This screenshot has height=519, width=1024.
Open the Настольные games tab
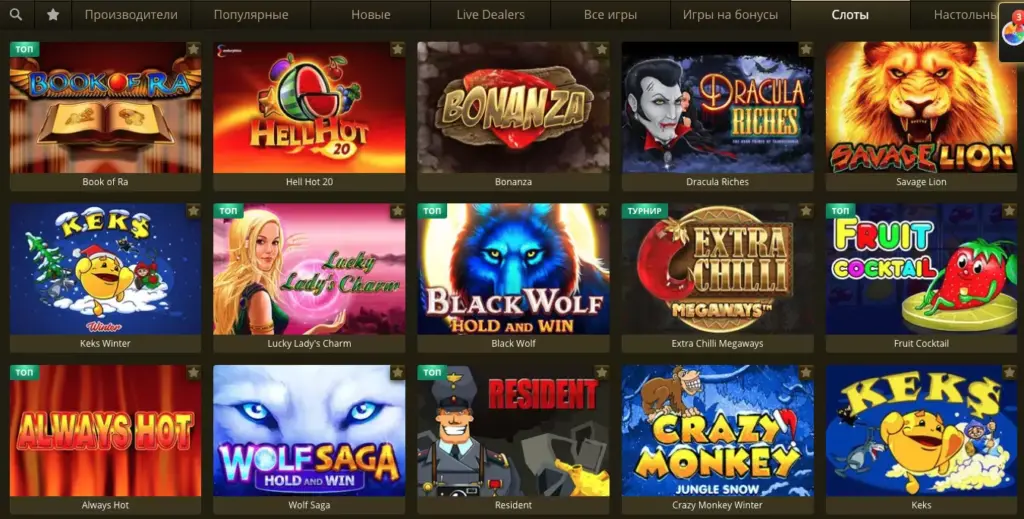pos(967,14)
